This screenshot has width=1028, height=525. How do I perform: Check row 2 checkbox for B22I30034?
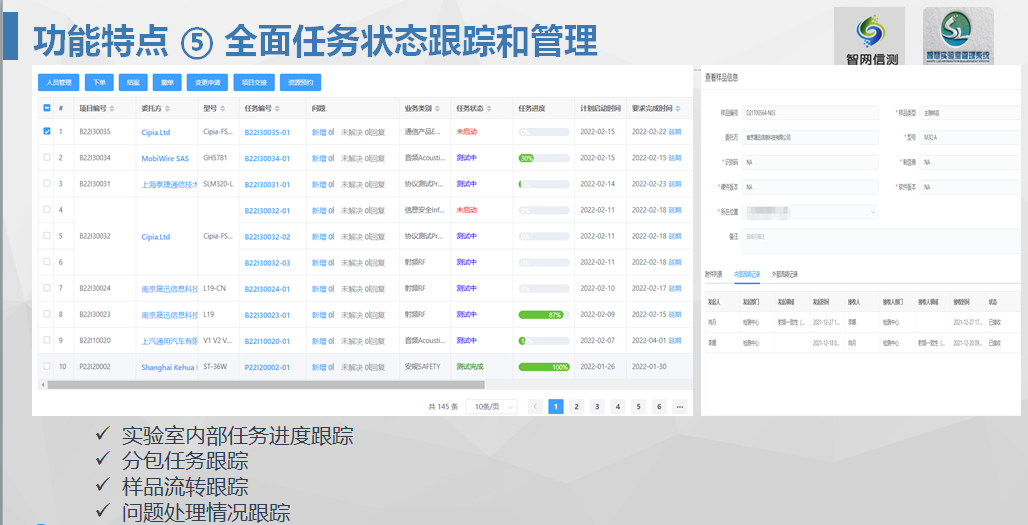pos(47,157)
